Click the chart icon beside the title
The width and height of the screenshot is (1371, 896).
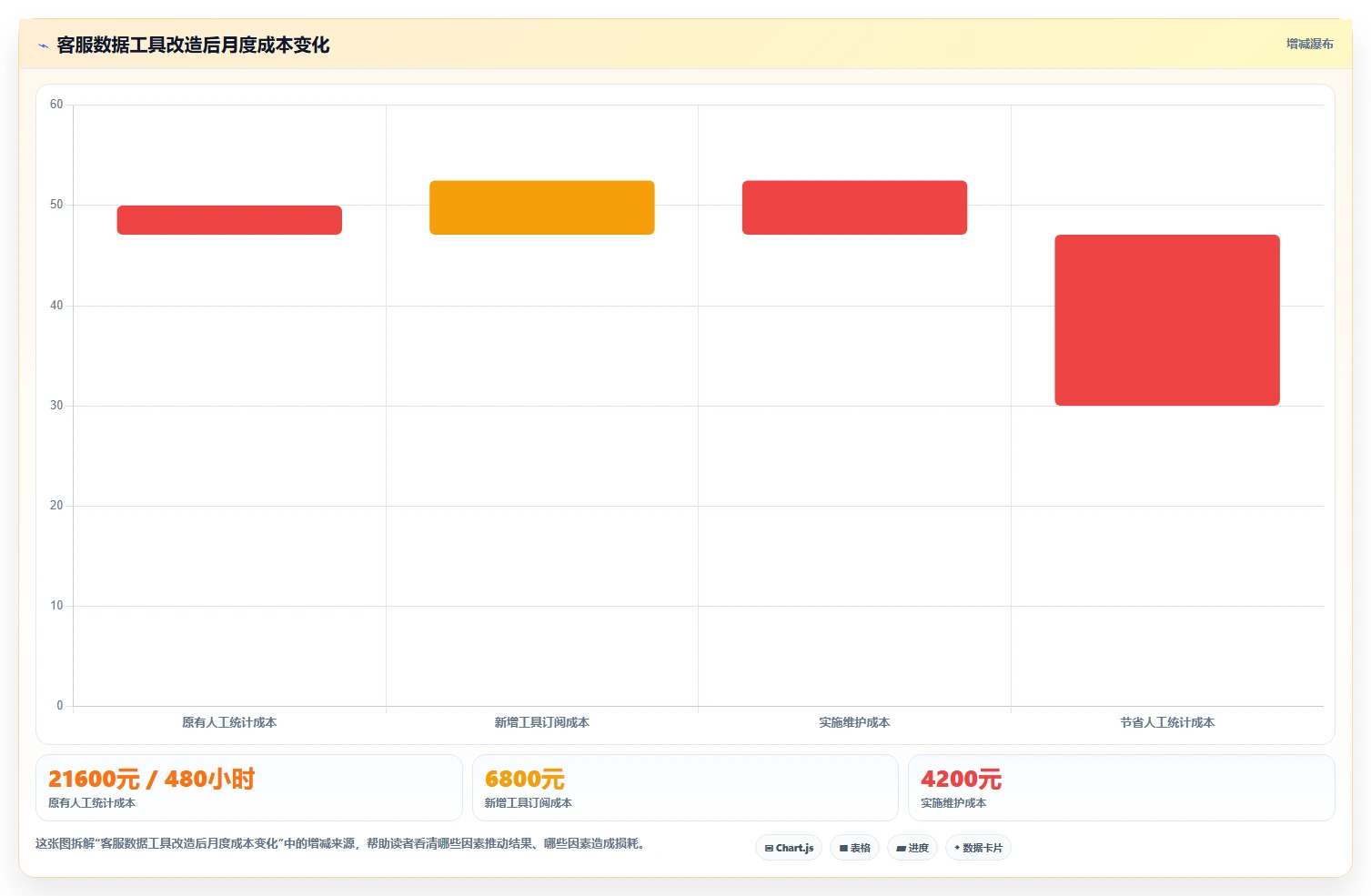click(x=43, y=45)
